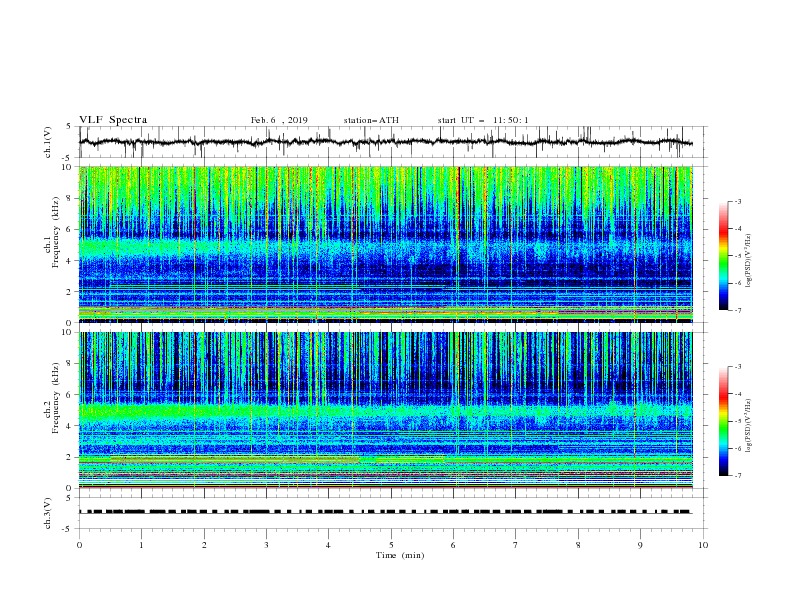Click the time axis tick label "1"

(141, 545)
